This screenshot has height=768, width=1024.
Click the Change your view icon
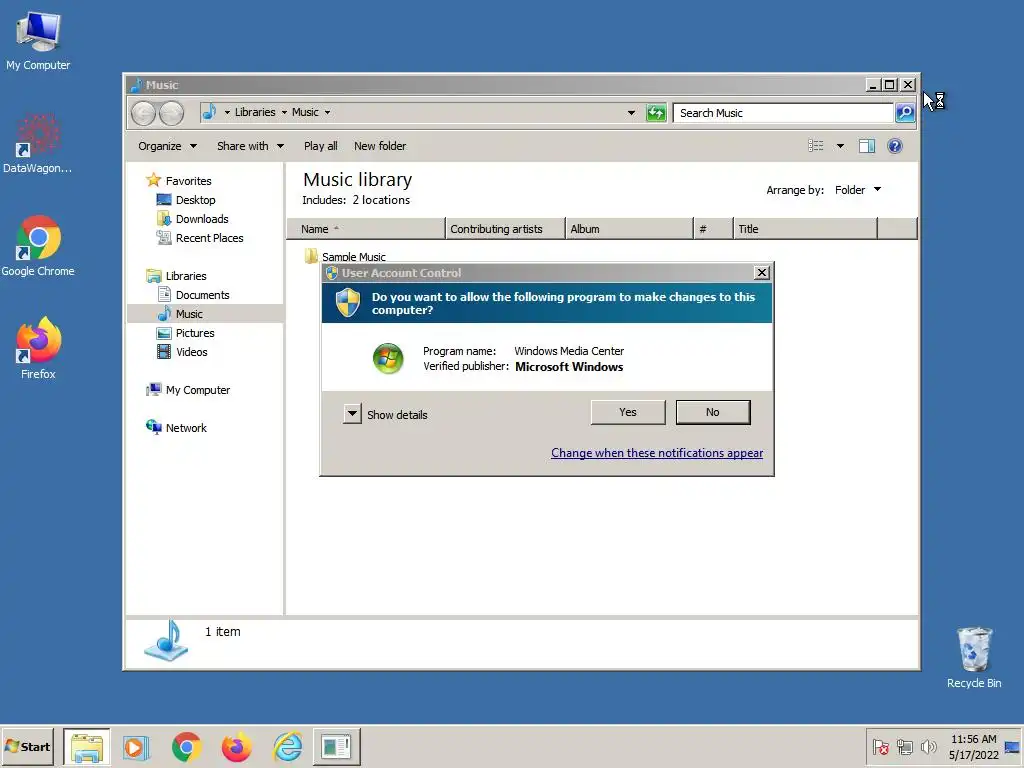point(816,146)
